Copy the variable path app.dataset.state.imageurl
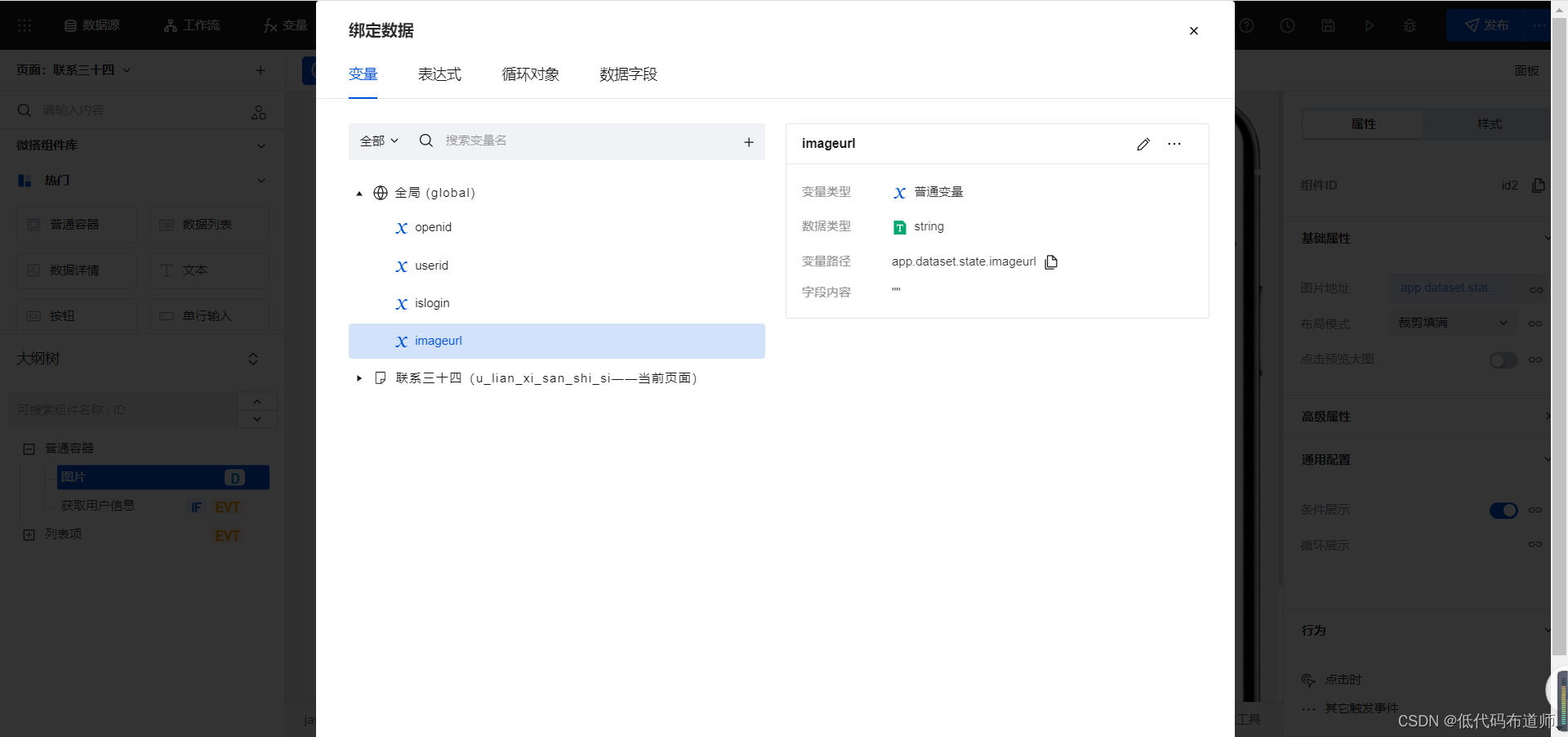The width and height of the screenshot is (1568, 737). pyautogui.click(x=1051, y=262)
